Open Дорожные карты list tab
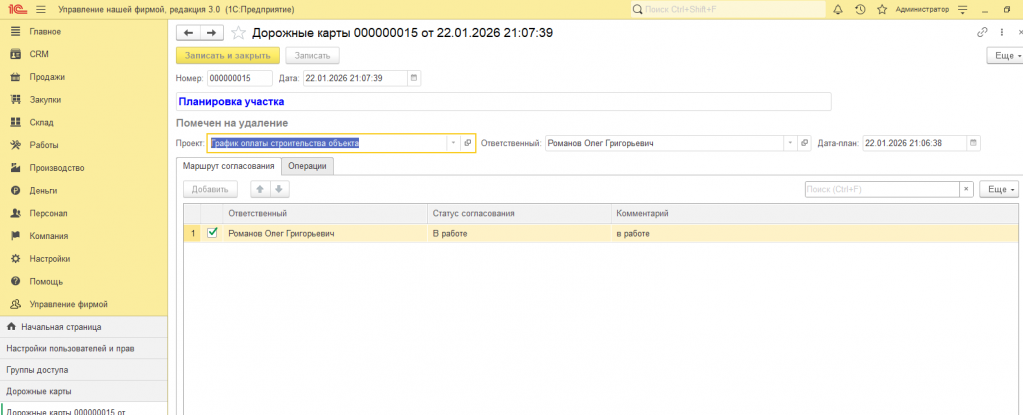 tap(84, 392)
